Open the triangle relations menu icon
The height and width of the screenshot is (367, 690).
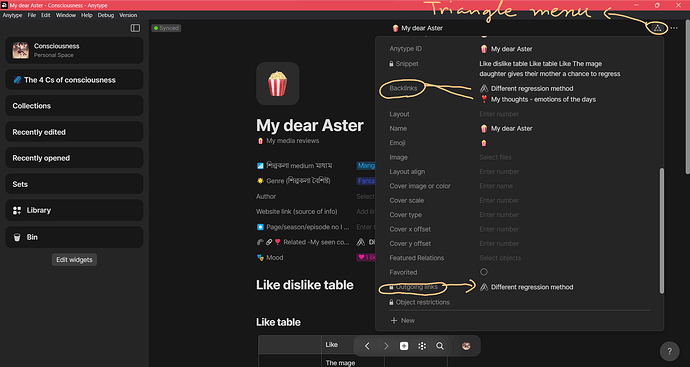coord(657,28)
